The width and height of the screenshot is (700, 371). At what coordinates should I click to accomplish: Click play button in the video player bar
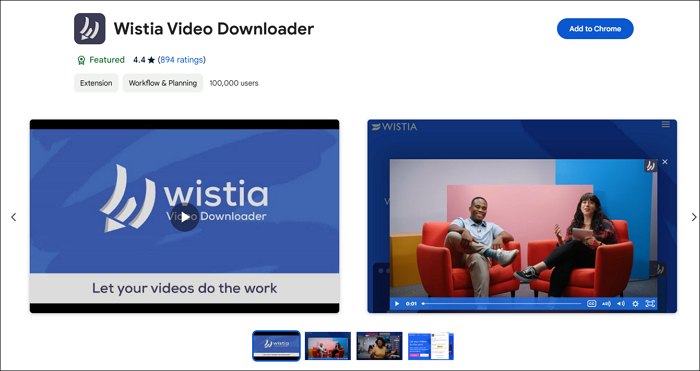[x=396, y=304]
